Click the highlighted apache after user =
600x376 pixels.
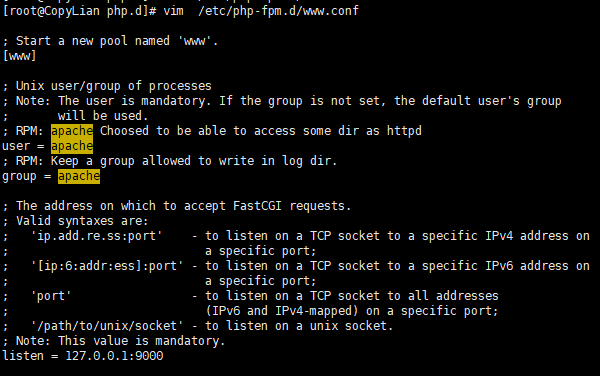(72, 146)
